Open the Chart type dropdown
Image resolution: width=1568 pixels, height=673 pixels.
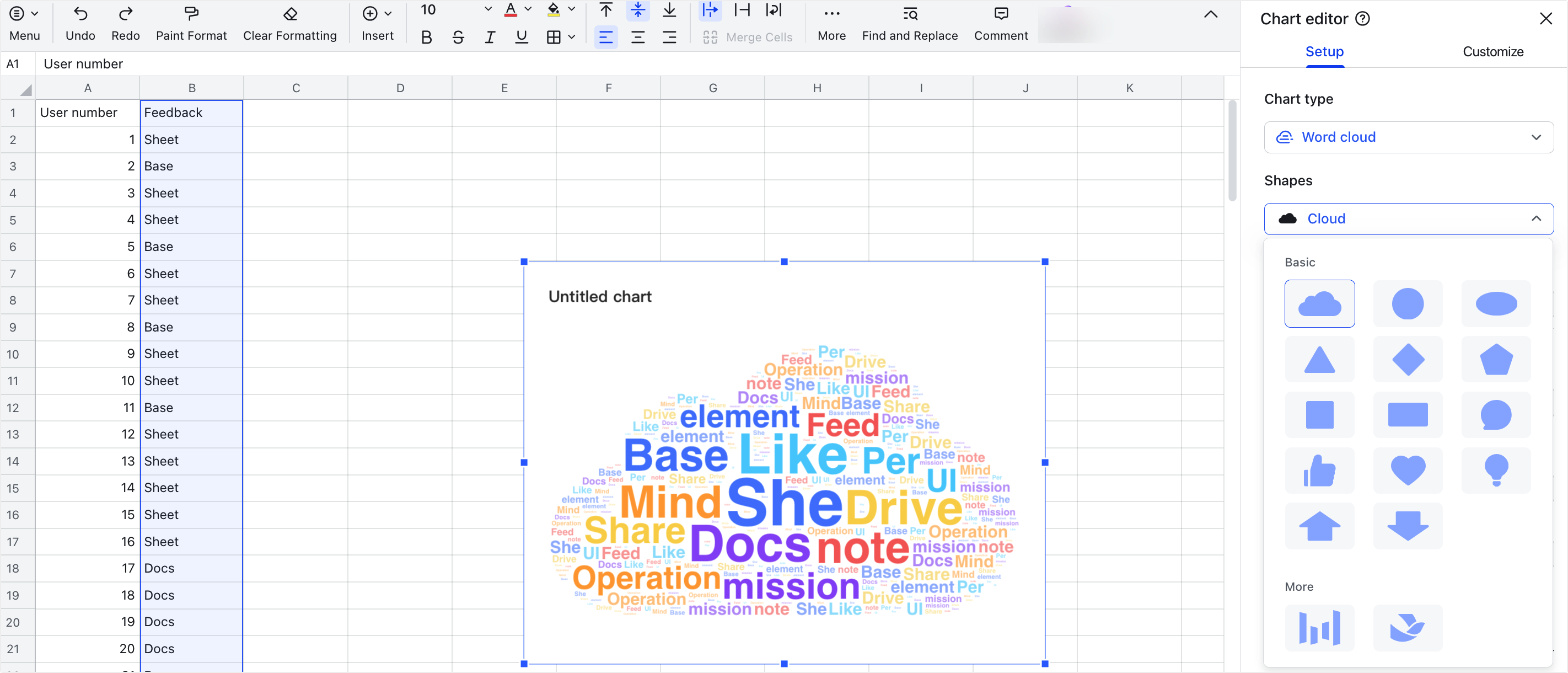1408,137
